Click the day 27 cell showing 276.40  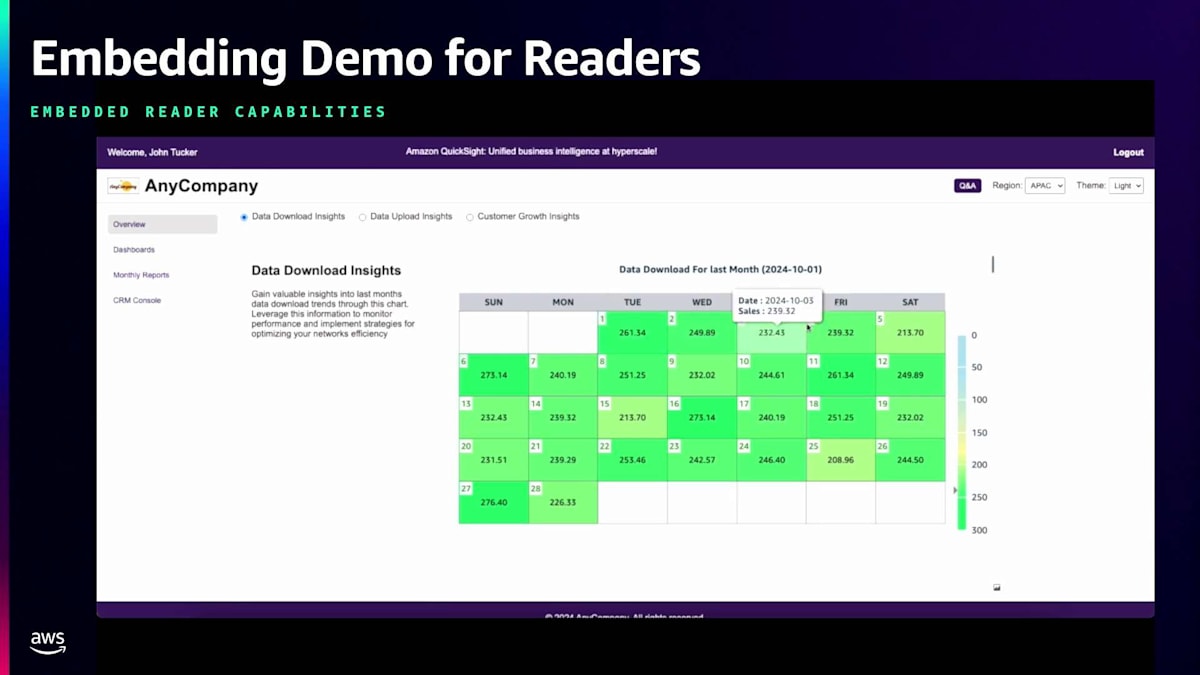point(493,503)
